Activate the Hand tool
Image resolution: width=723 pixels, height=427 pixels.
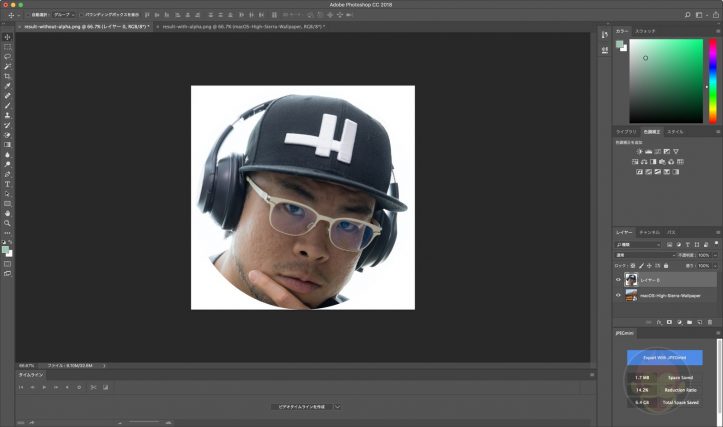[8, 213]
